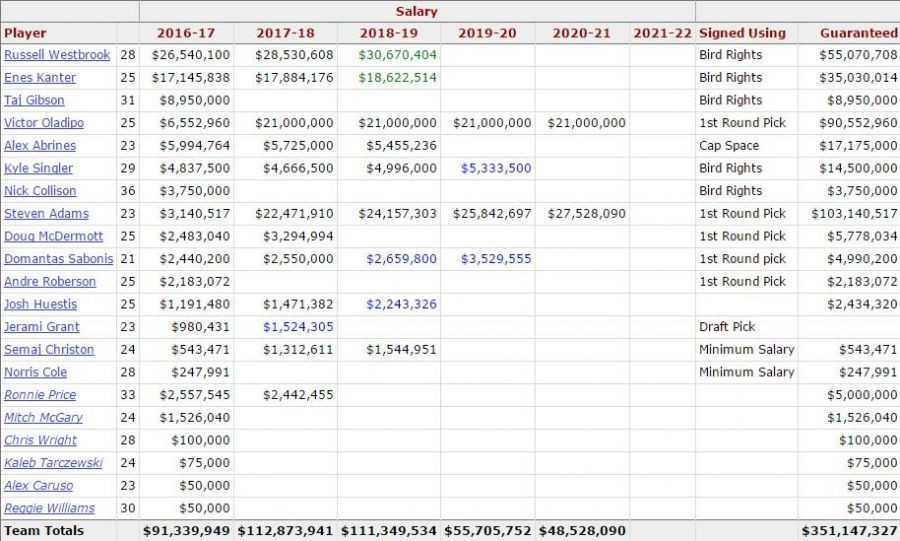900x541 pixels.
Task: Select Oladipo's $6,552,960 salary cell
Action: click(x=195, y=123)
